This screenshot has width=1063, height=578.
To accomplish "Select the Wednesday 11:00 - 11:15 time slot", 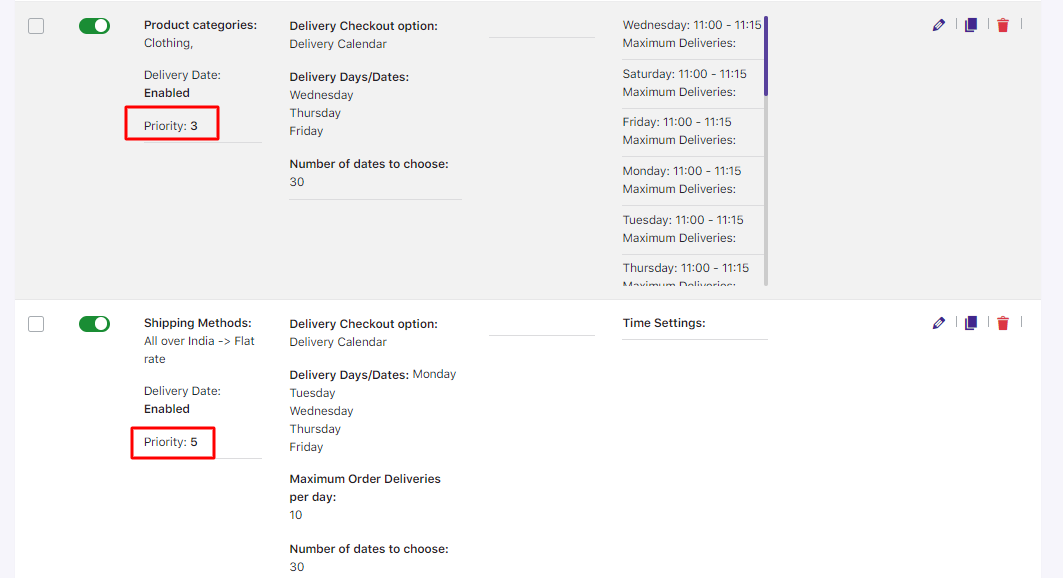I will tap(691, 25).
